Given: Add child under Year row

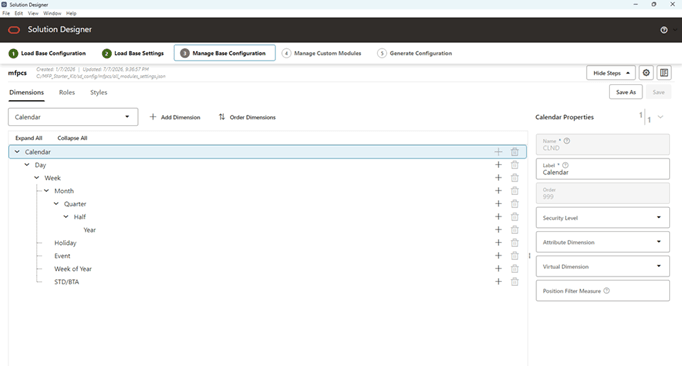Looking at the screenshot, I should coord(498,230).
